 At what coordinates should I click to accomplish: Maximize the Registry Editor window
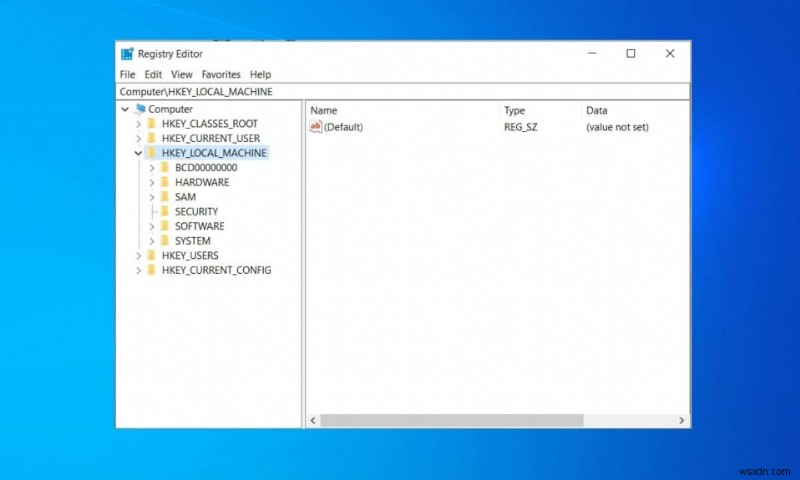(x=631, y=53)
